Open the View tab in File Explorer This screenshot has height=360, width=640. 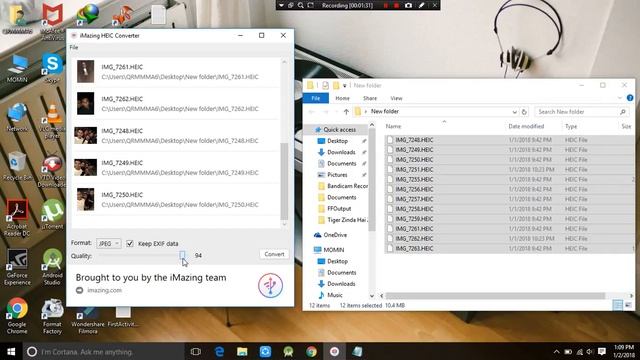click(396, 98)
